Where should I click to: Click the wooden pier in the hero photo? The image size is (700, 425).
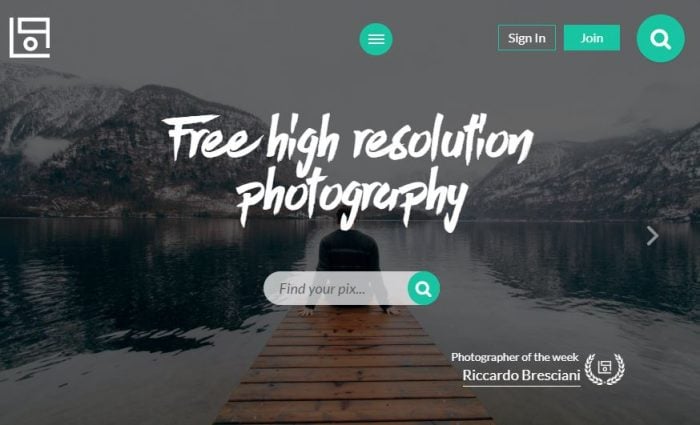tap(353, 366)
